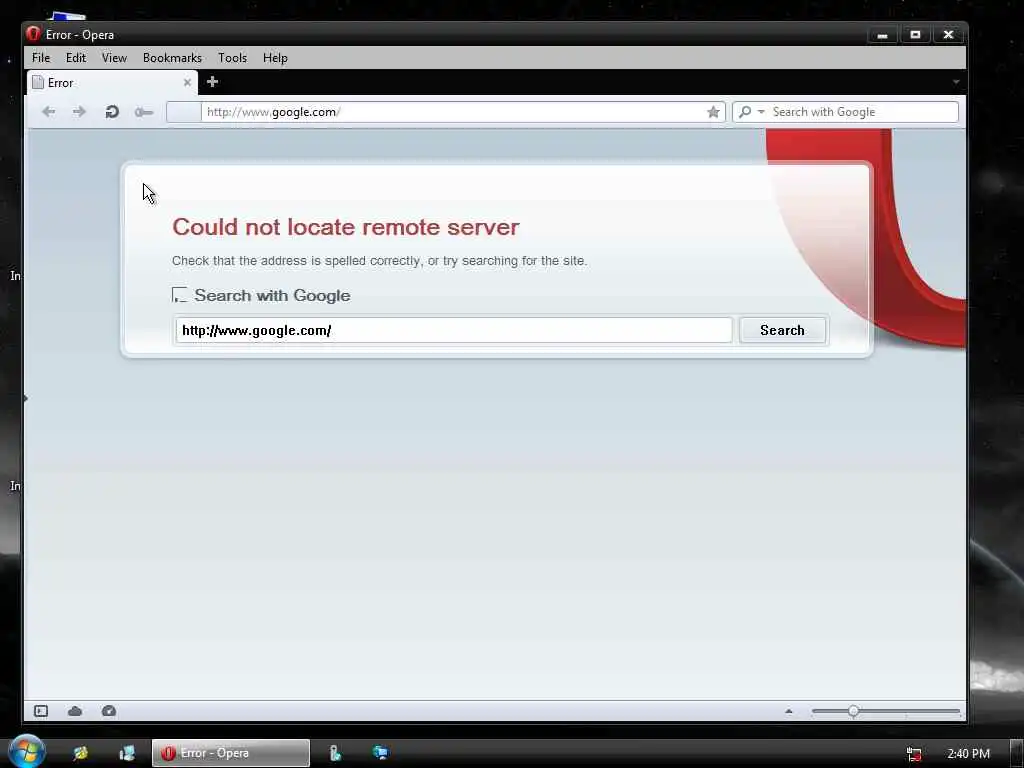Click the Opera logo in the title bar
Image resolution: width=1024 pixels, height=768 pixels.
click(x=33, y=33)
